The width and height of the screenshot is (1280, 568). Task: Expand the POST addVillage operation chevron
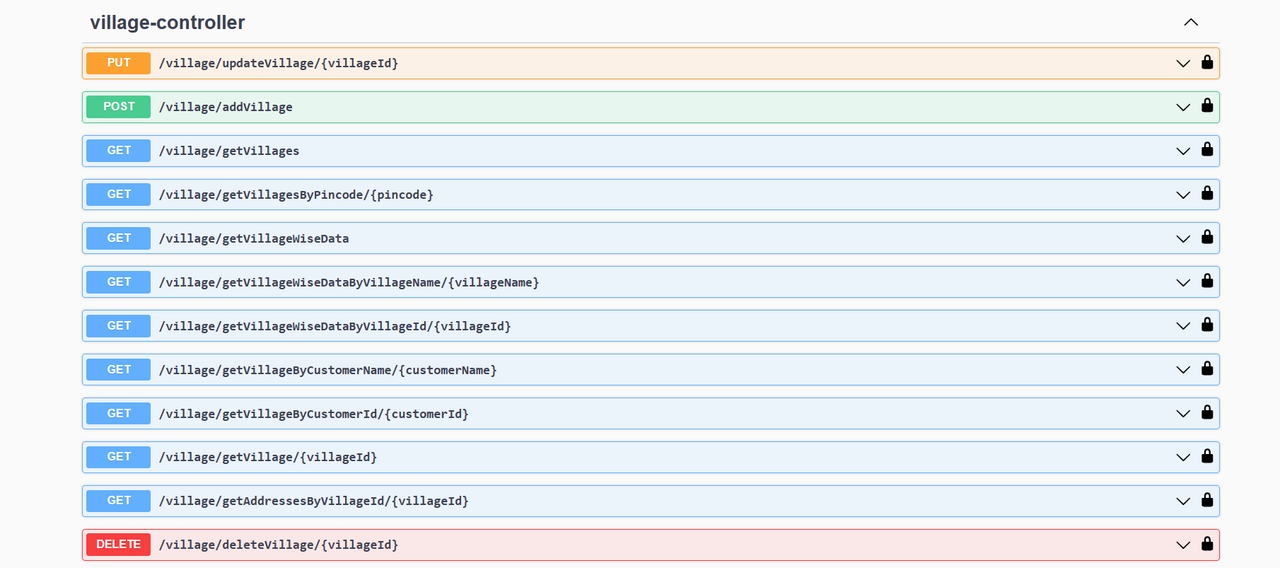coord(1183,107)
